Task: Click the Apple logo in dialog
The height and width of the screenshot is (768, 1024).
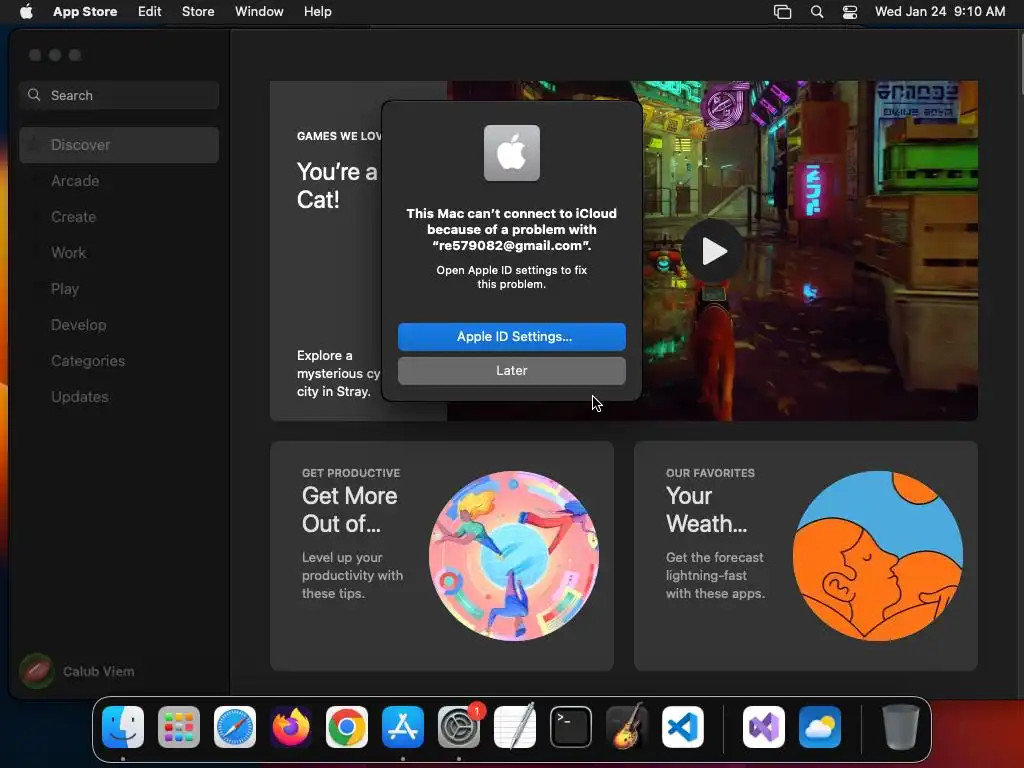Action: [511, 153]
